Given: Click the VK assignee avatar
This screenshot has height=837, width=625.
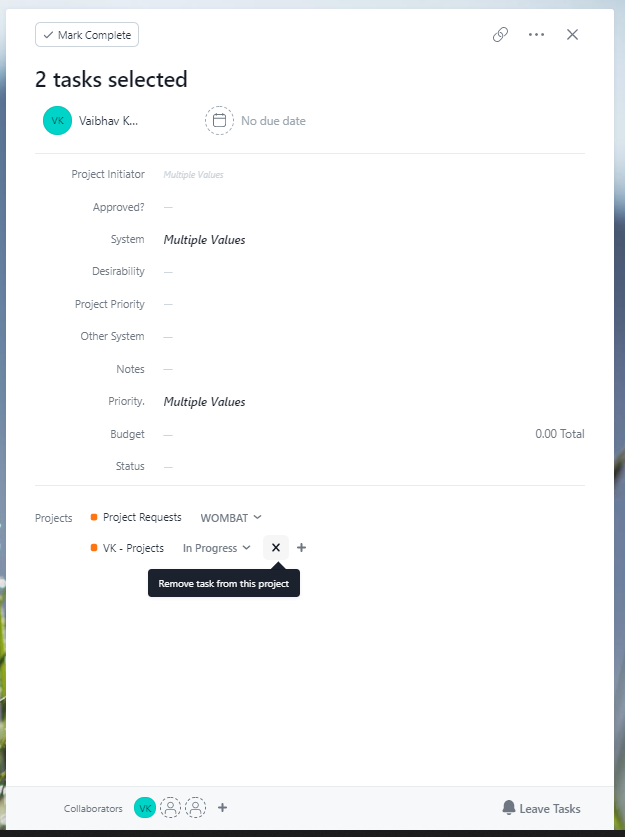Looking at the screenshot, I should 58,121.
